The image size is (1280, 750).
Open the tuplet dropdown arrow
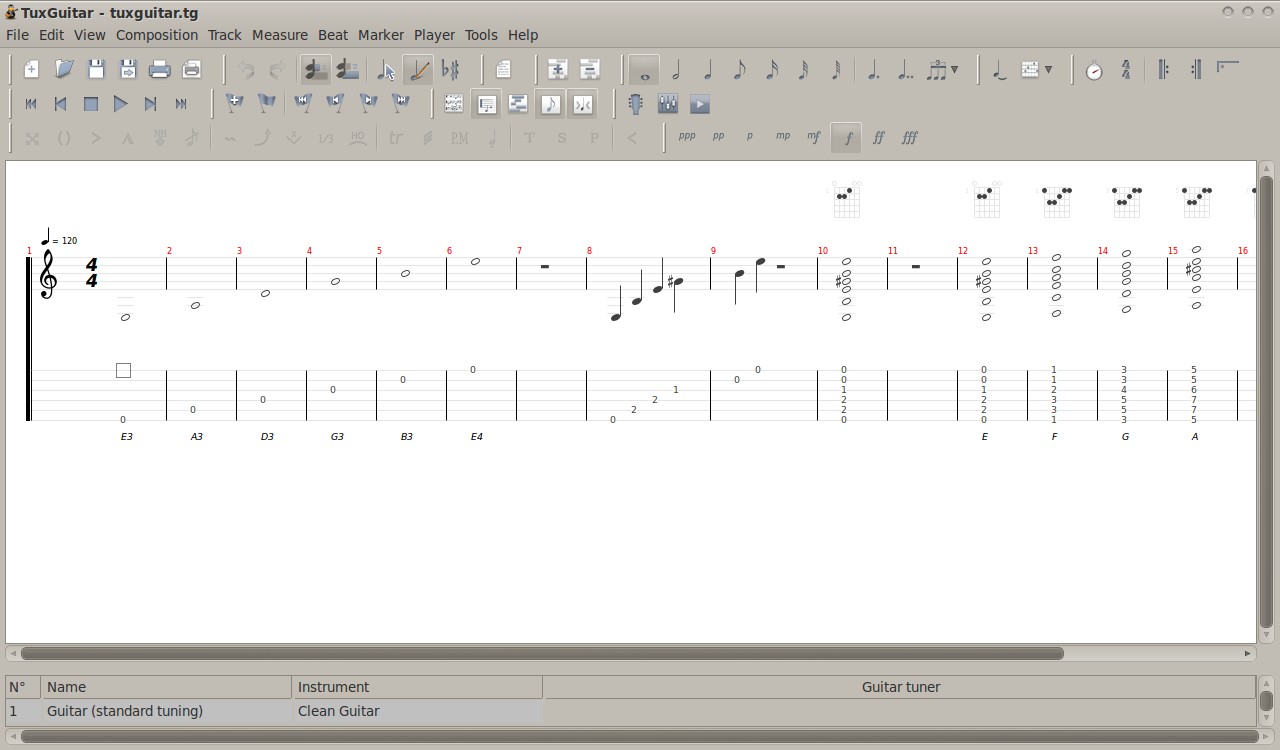point(953,69)
